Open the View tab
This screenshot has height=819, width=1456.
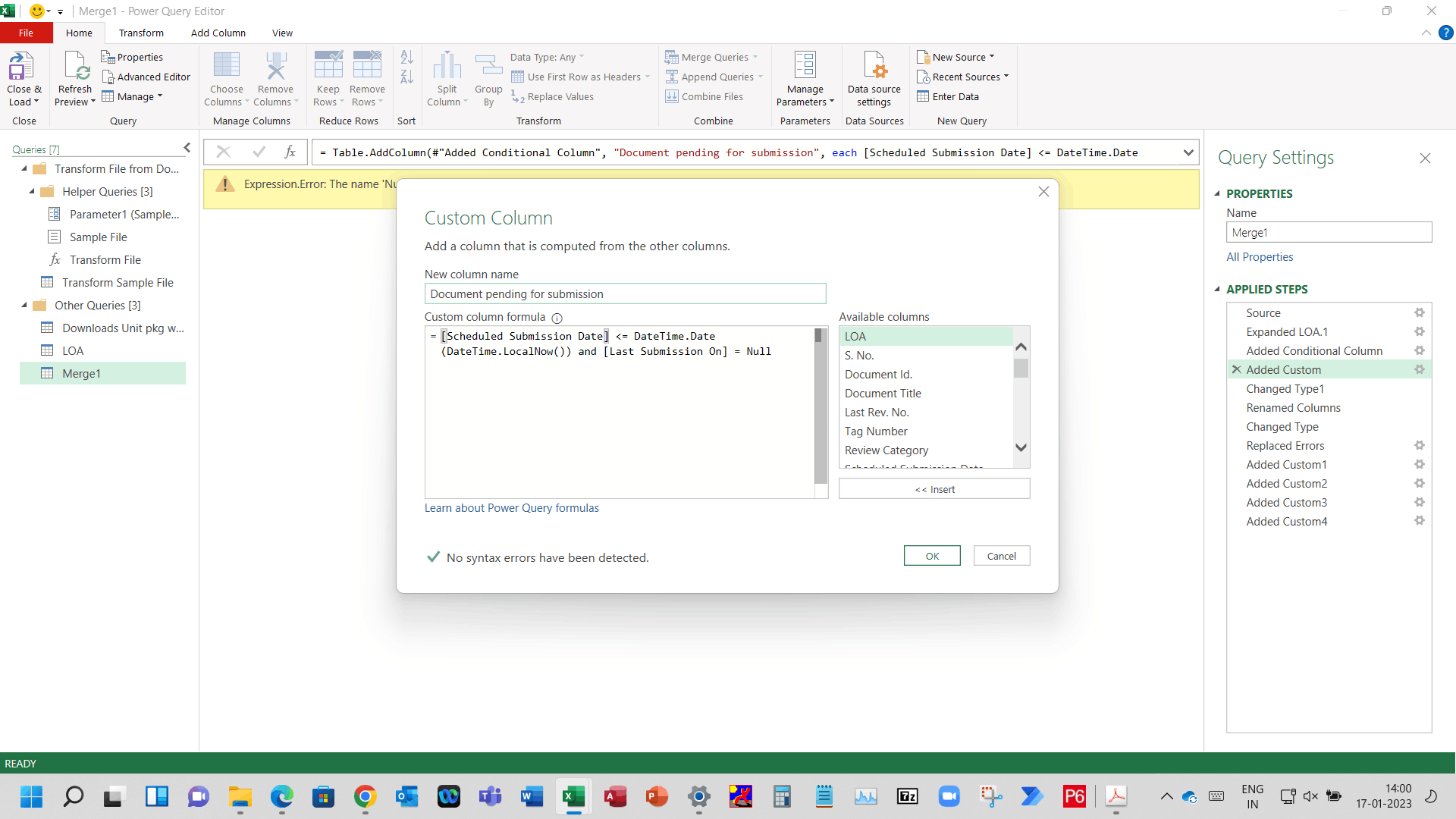pyautogui.click(x=282, y=33)
